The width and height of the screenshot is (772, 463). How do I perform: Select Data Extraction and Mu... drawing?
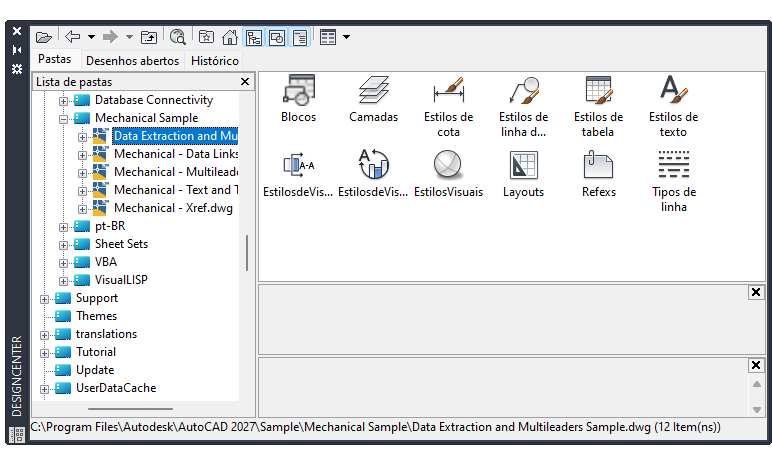coord(175,136)
